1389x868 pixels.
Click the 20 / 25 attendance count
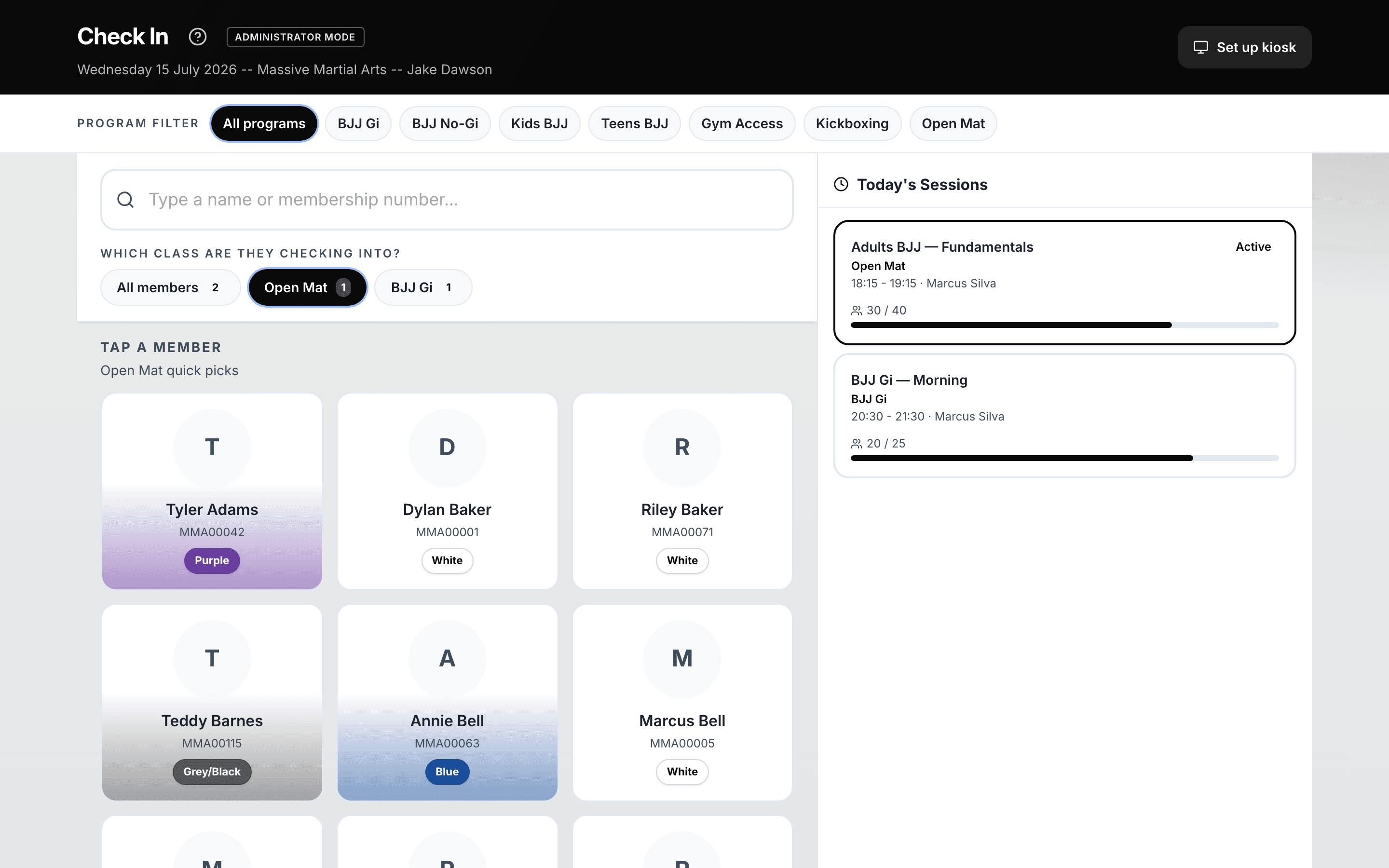click(885, 444)
